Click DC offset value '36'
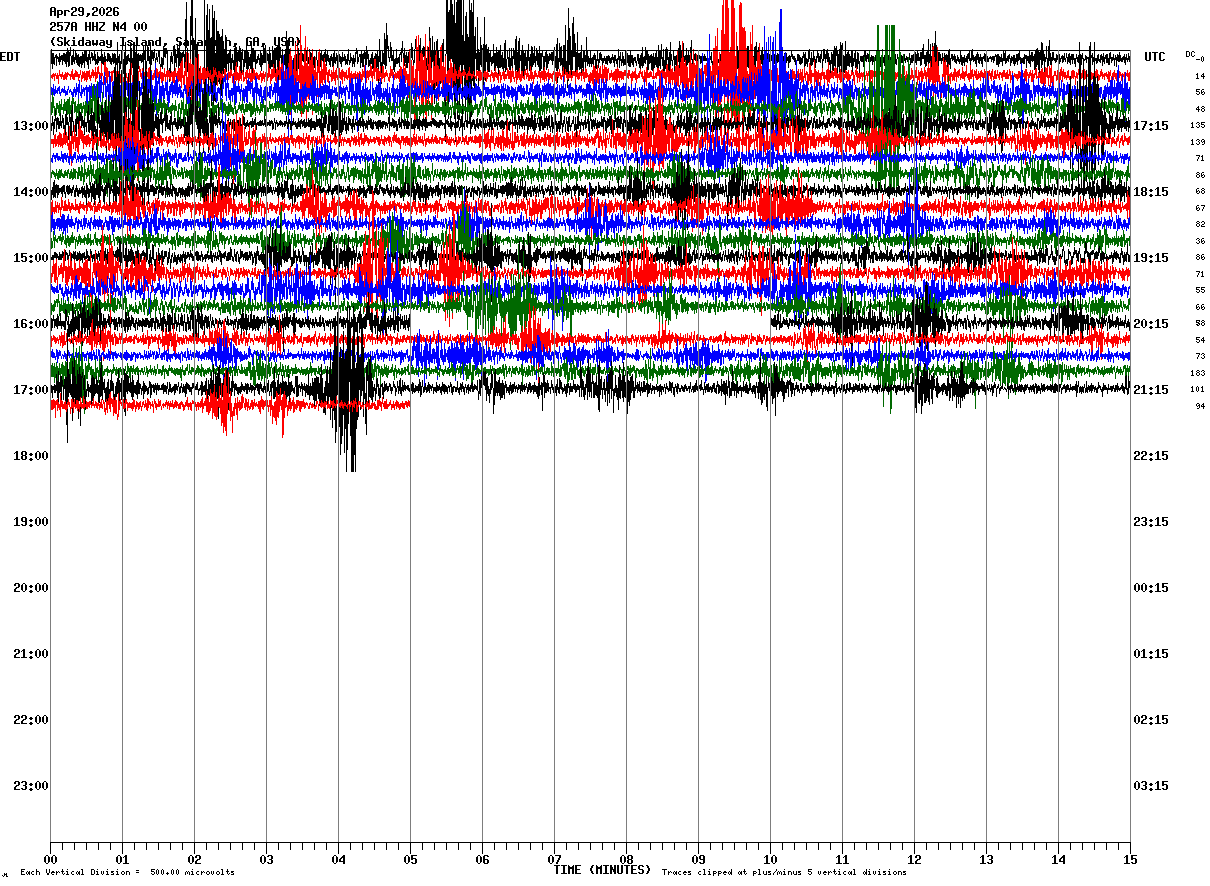The height and width of the screenshot is (886, 1210). click(1200, 241)
